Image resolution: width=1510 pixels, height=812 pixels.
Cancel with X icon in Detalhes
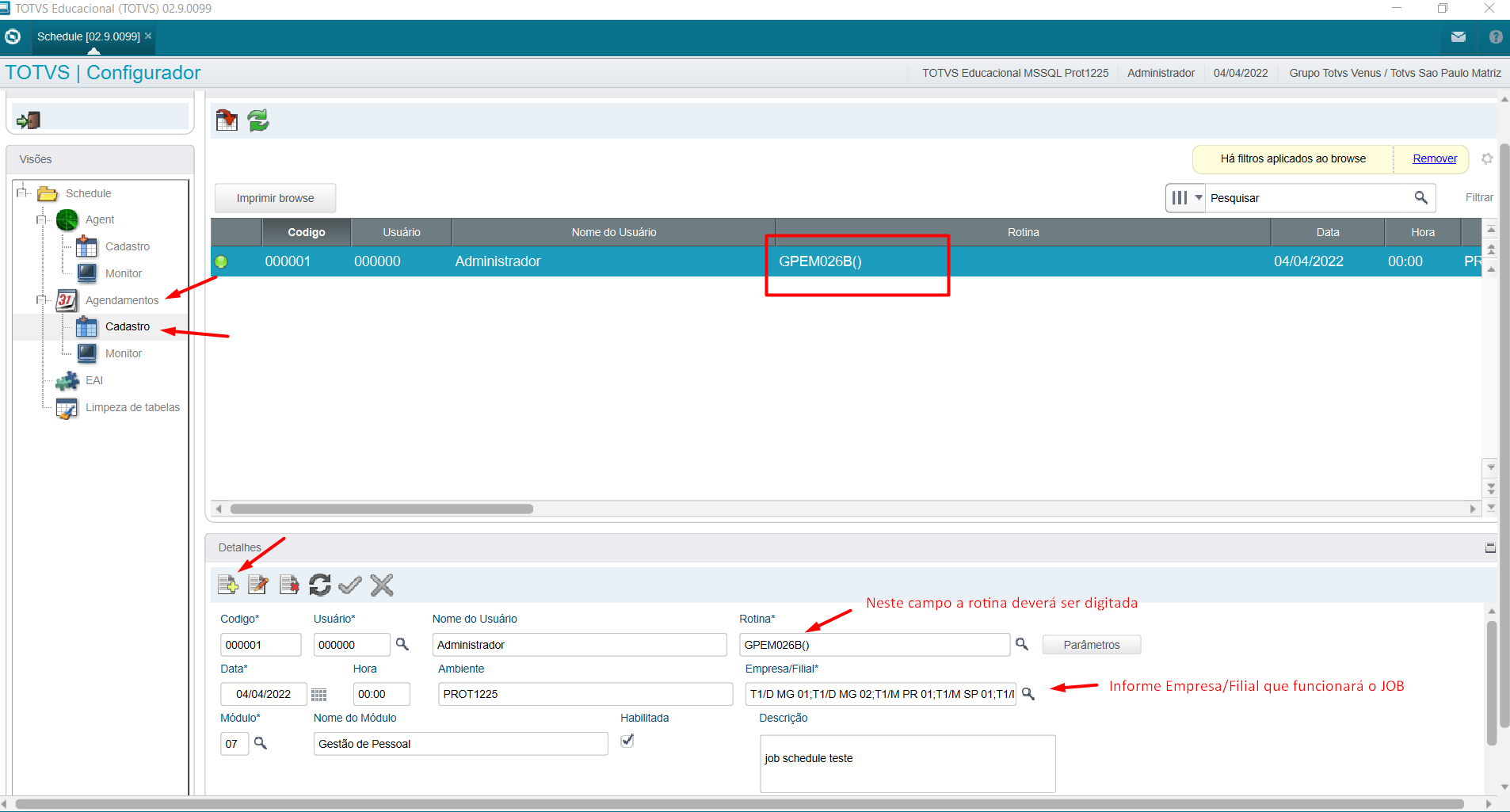pyautogui.click(x=382, y=585)
